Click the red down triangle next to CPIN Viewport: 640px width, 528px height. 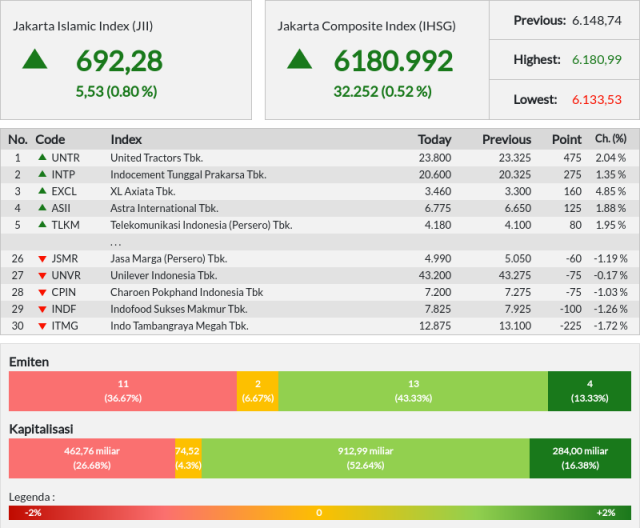tap(42, 293)
